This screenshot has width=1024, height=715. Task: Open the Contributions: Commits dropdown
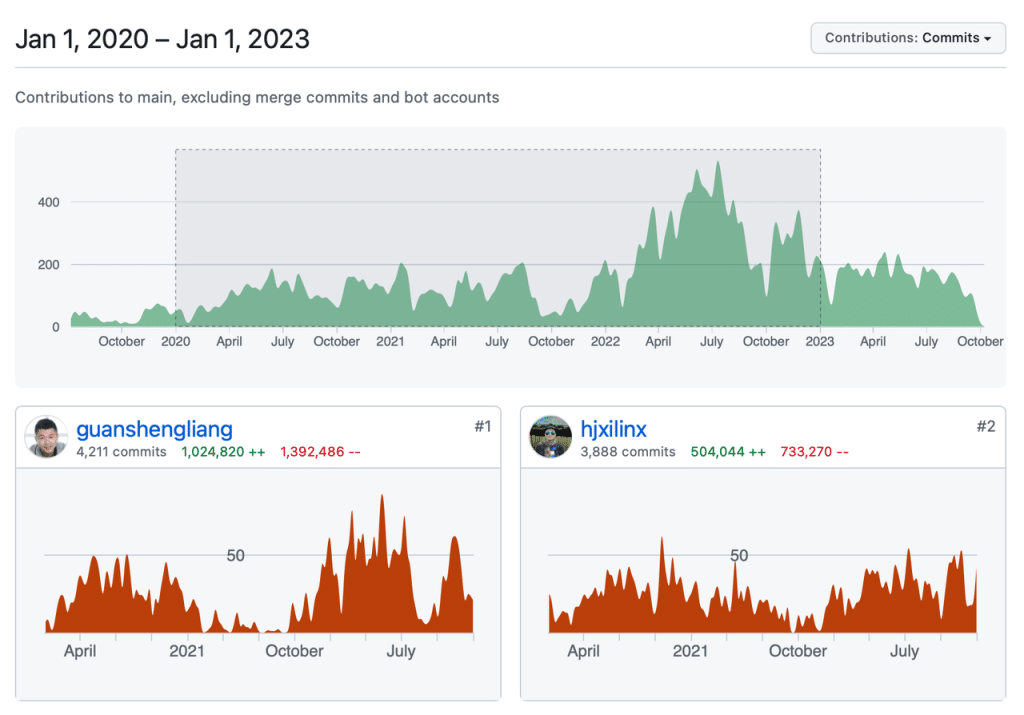(x=907, y=38)
